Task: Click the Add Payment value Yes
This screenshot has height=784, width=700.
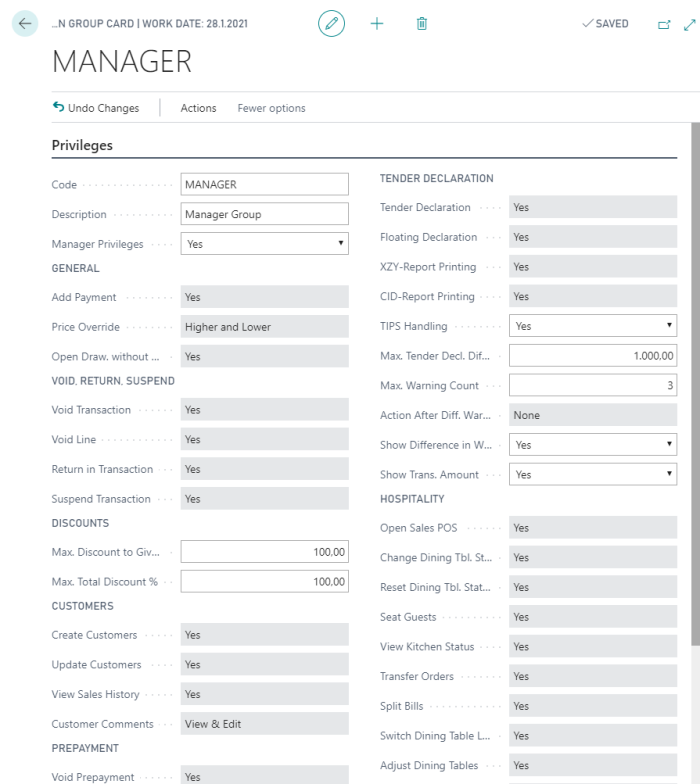Action: (264, 297)
